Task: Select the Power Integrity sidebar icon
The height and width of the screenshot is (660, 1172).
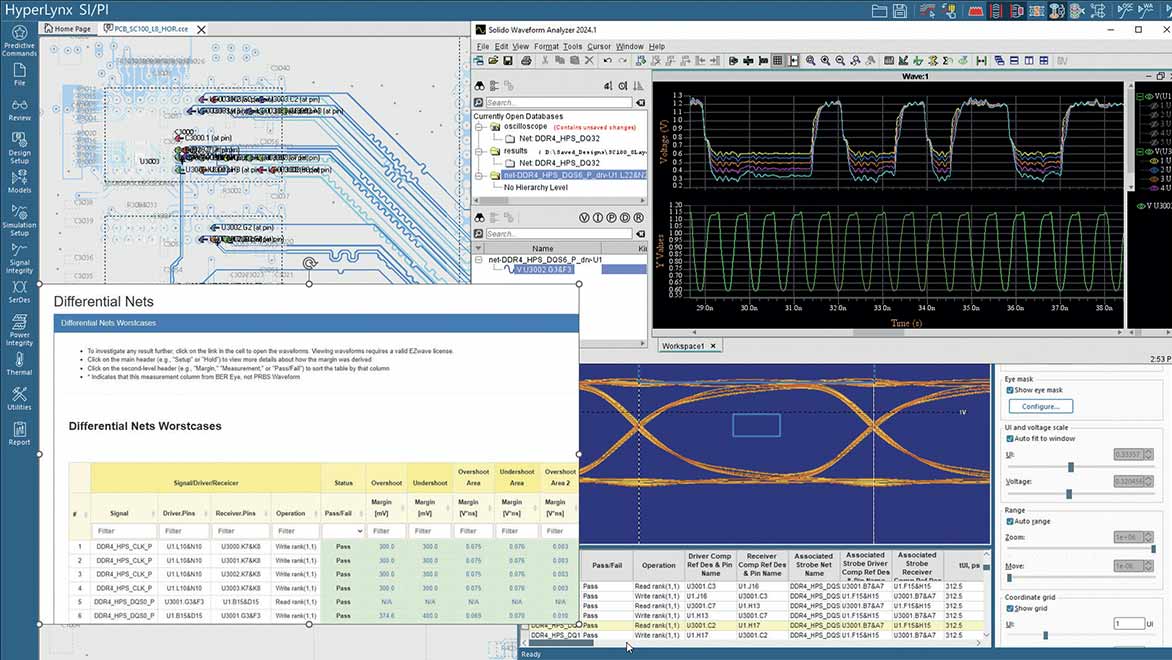Action: point(19,330)
